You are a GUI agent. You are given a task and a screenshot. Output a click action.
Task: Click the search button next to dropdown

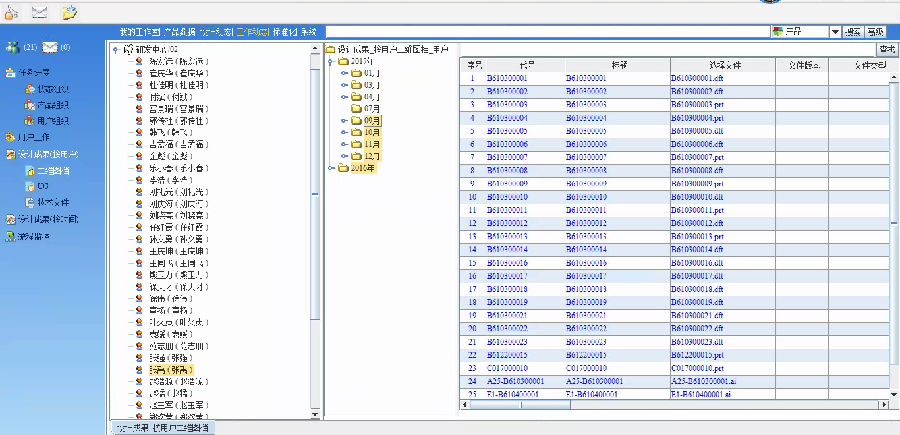pyautogui.click(x=853, y=32)
